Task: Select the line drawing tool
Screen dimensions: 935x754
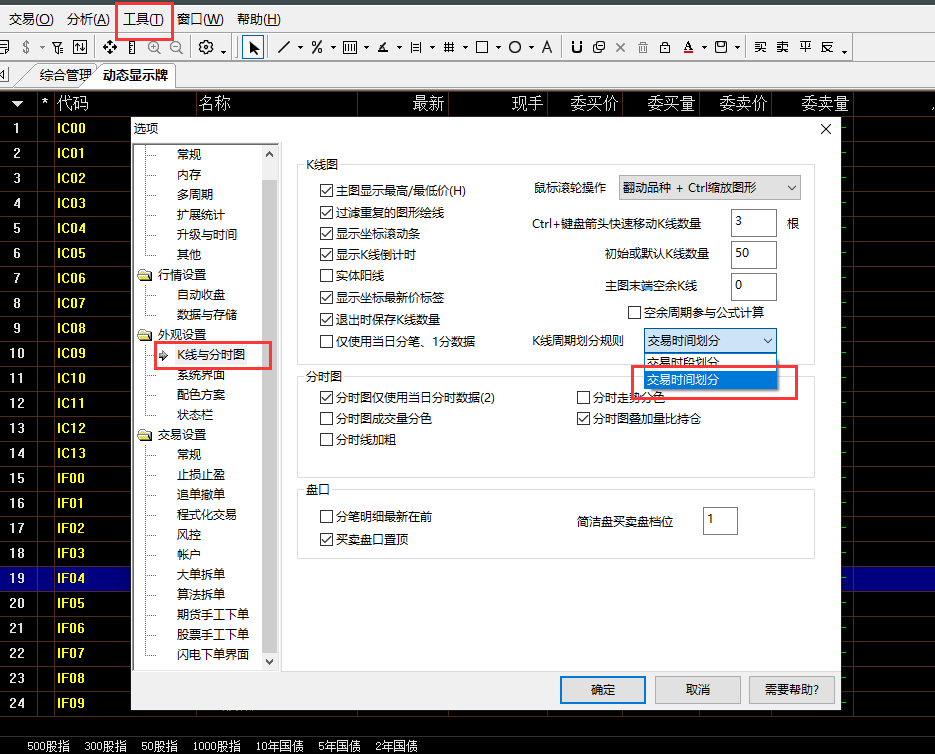Action: pyautogui.click(x=284, y=47)
